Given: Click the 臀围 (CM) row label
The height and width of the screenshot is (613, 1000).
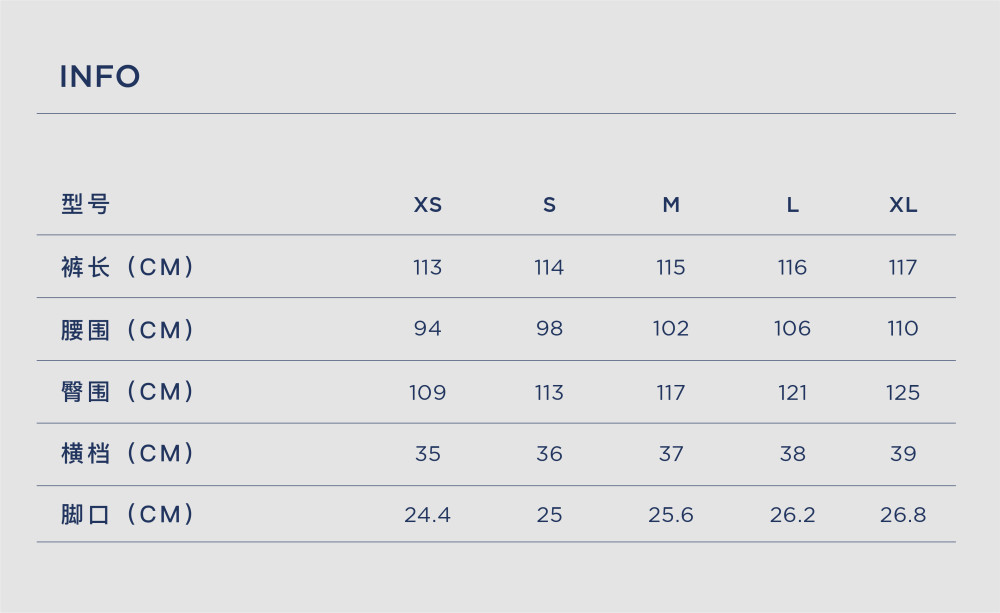Looking at the screenshot, I should (x=127, y=392).
